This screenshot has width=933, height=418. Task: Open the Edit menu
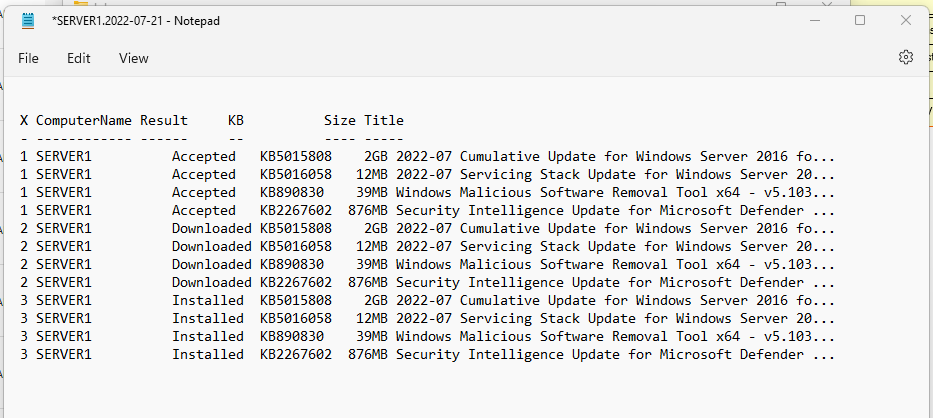pyautogui.click(x=79, y=58)
